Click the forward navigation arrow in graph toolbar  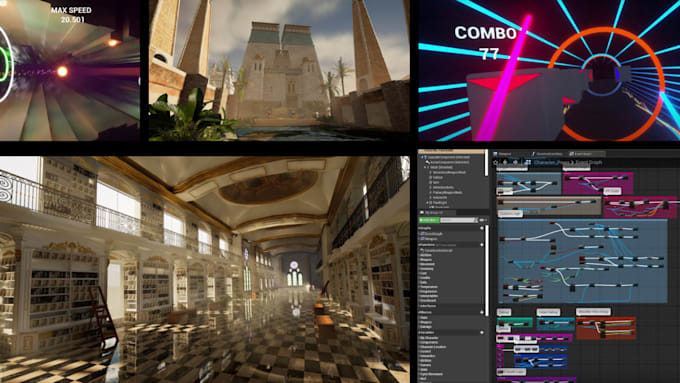pyautogui.click(x=515, y=162)
